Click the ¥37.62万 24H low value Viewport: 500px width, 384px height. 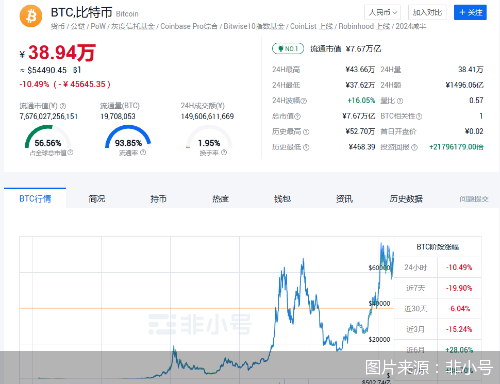coord(360,85)
